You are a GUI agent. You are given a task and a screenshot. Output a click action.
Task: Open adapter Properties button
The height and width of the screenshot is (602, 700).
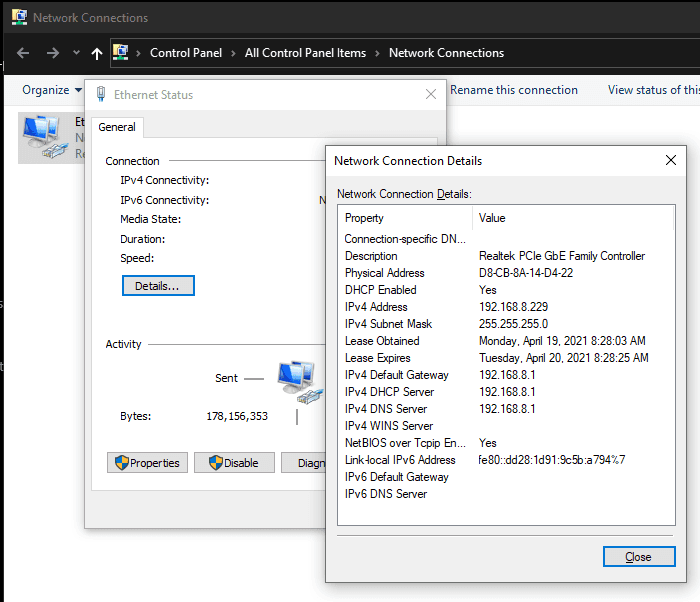[147, 463]
